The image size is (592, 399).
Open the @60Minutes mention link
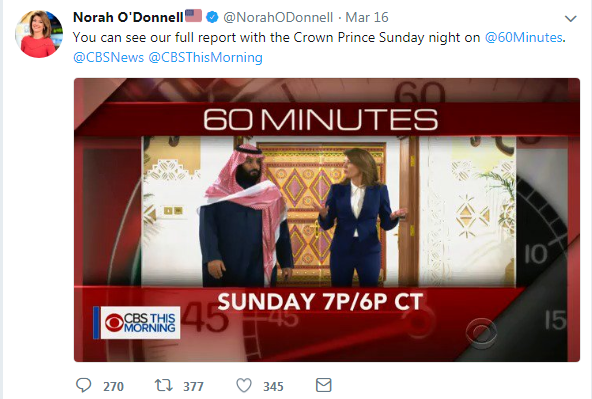[x=524, y=37]
